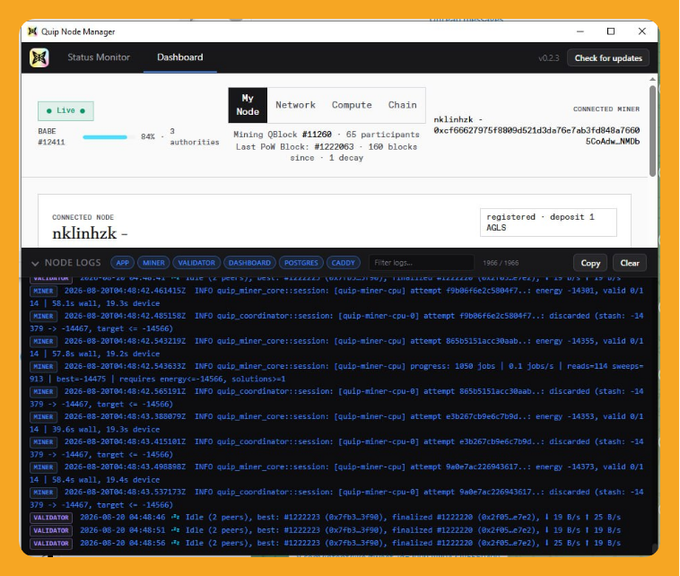This screenshot has width=680, height=576.
Task: Toggle the MINER log filter
Action: click(154, 263)
